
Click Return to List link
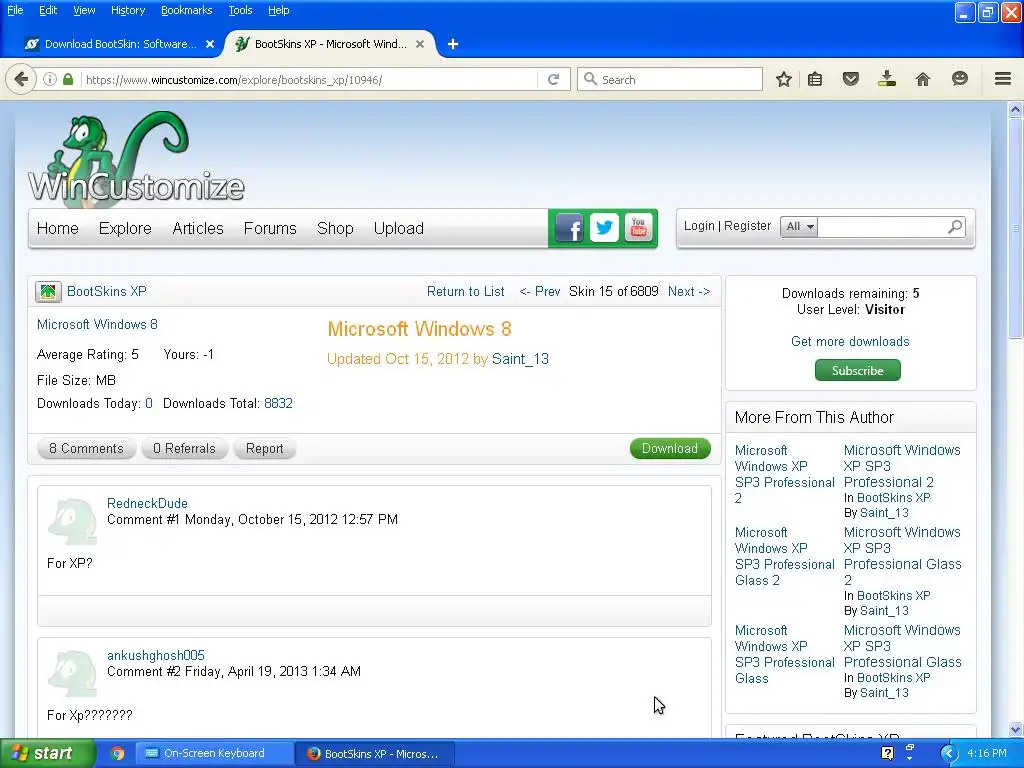tap(466, 292)
